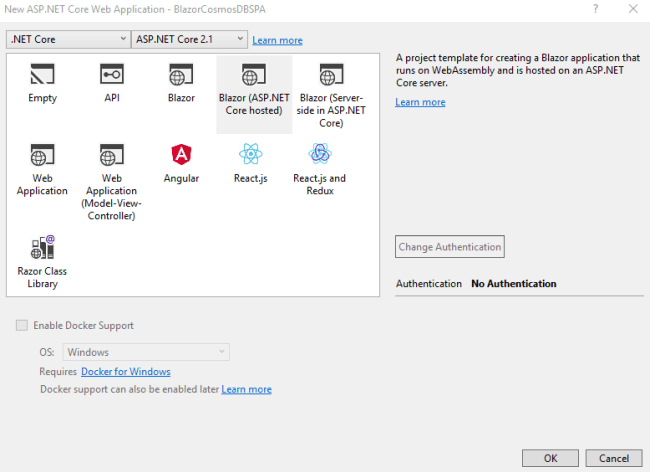This screenshot has height=472, width=650.
Task: Click the No Authentication text
Action: pyautogui.click(x=514, y=283)
